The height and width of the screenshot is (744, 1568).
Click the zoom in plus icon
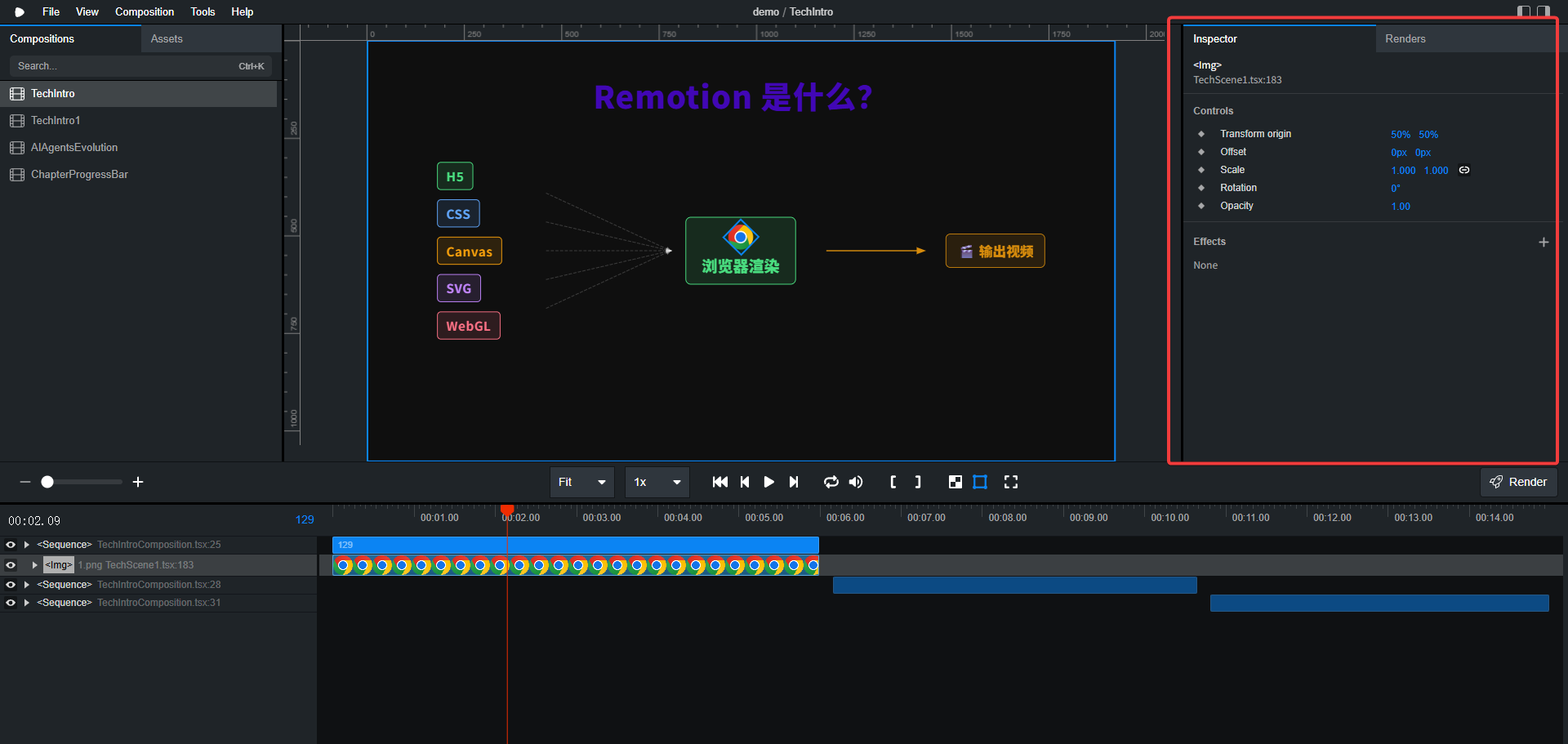tap(138, 482)
